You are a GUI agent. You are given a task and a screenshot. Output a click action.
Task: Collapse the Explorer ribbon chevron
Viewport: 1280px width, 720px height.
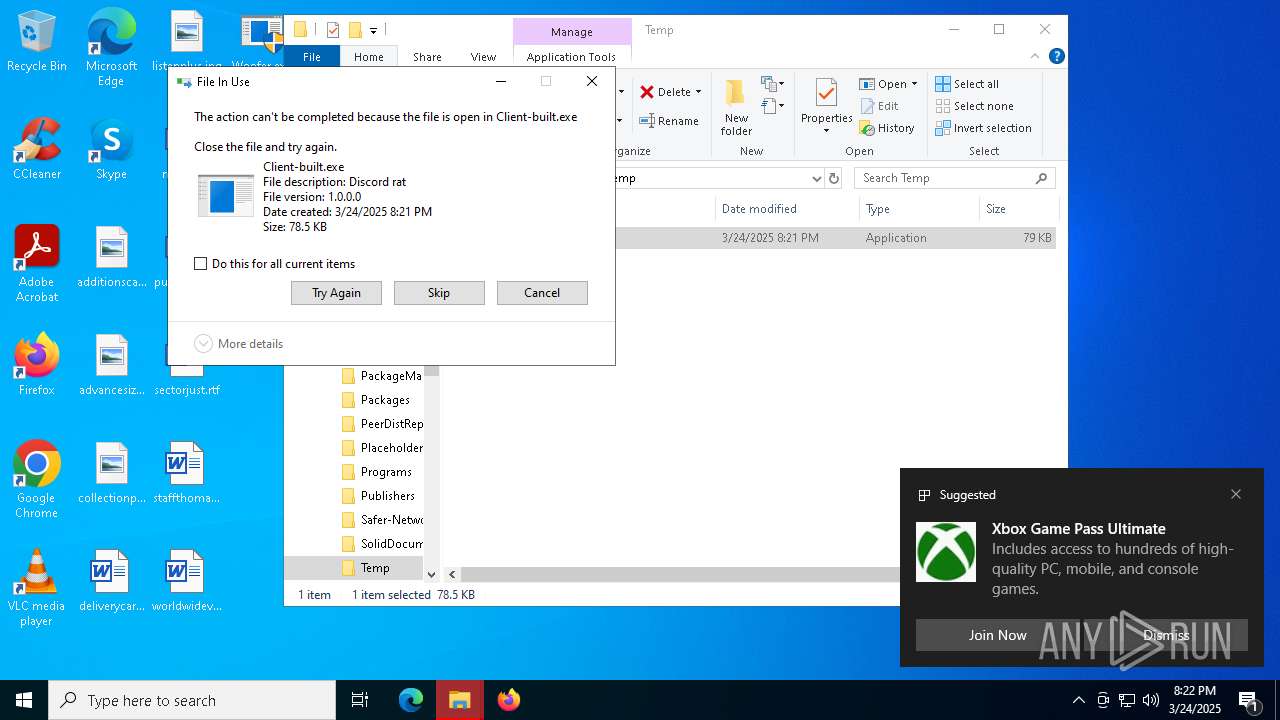[1035, 56]
